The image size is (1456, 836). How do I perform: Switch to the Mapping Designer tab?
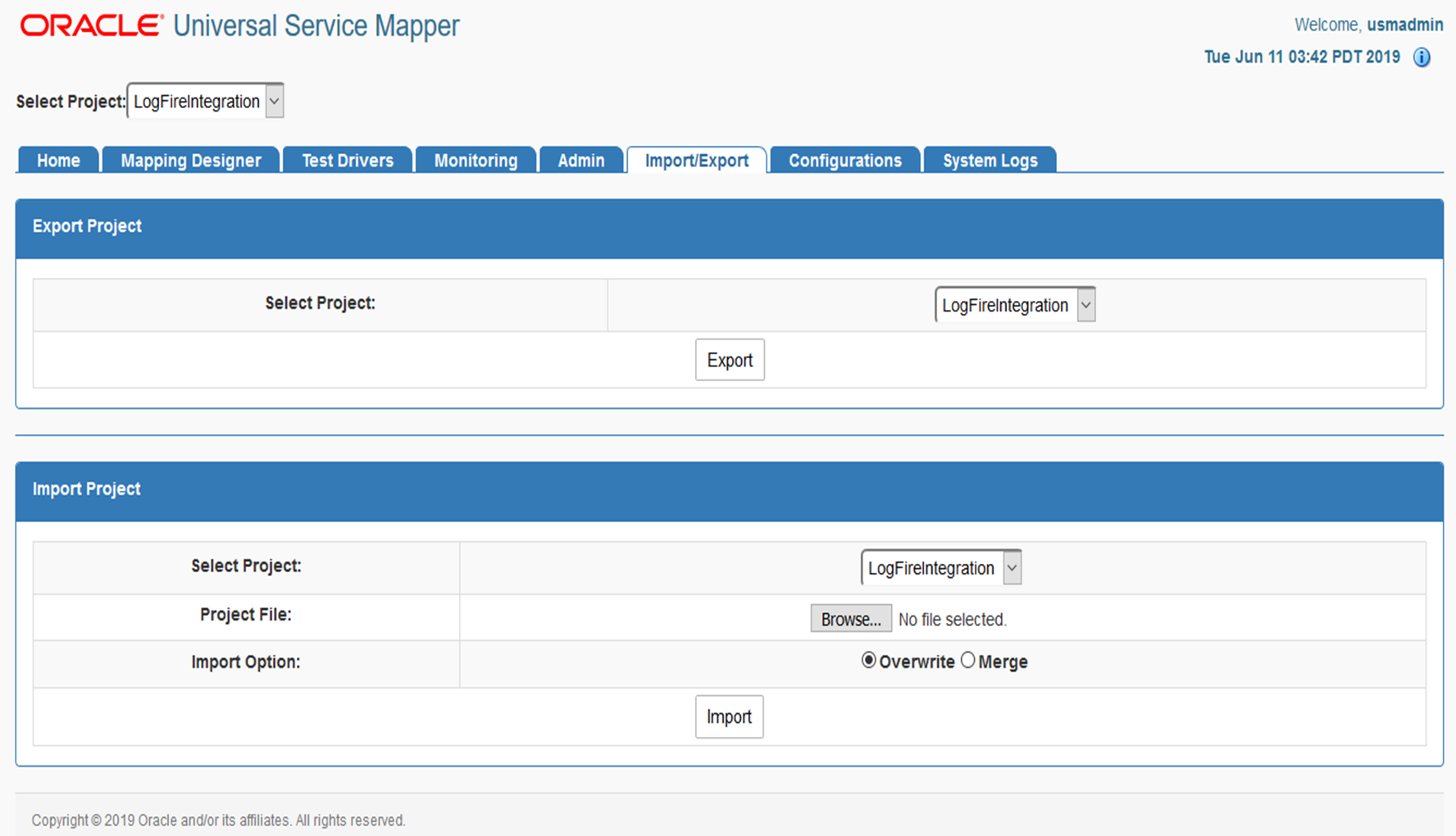click(x=191, y=161)
